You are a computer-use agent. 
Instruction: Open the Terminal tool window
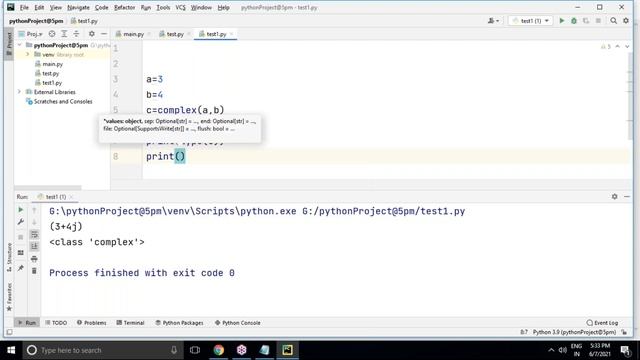pos(131,323)
